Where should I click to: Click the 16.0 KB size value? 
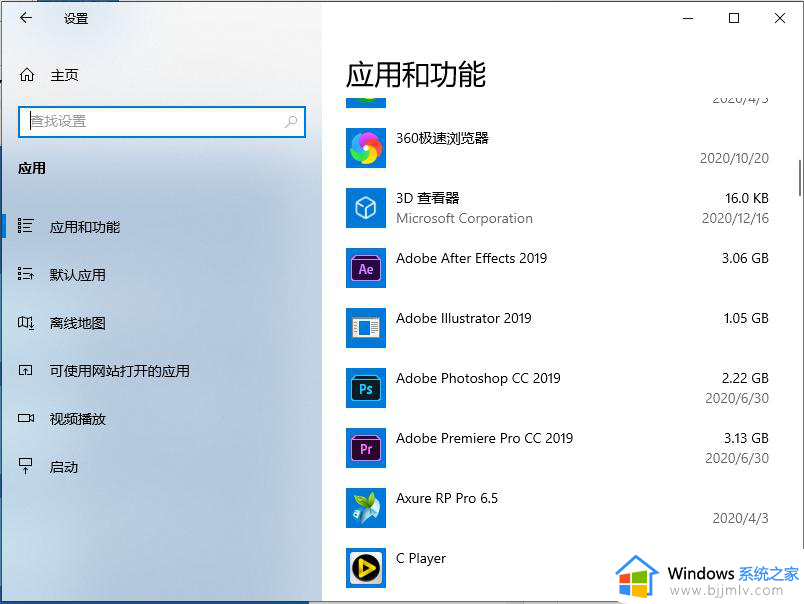coord(747,198)
